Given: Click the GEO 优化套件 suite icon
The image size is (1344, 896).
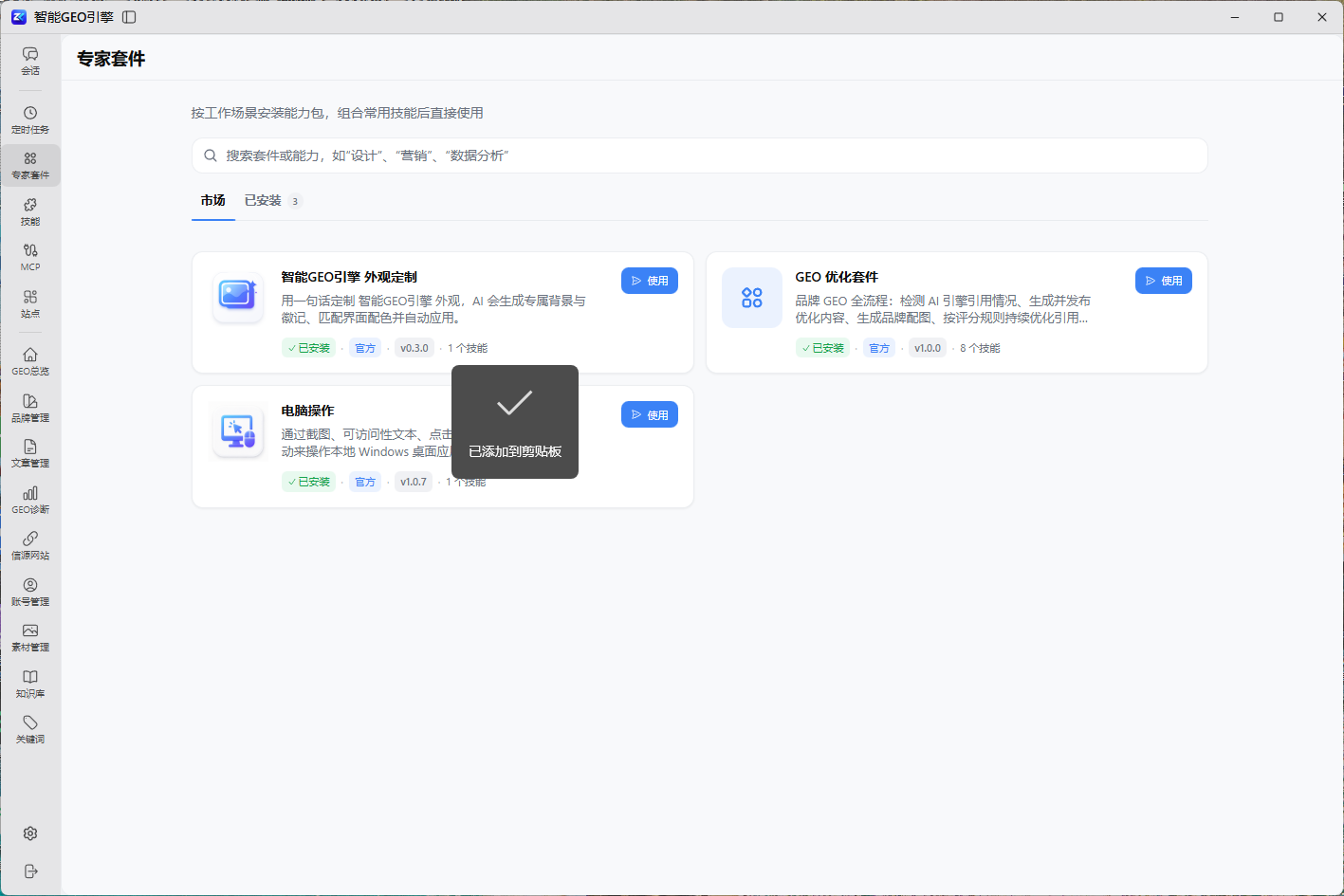Looking at the screenshot, I should (752, 298).
